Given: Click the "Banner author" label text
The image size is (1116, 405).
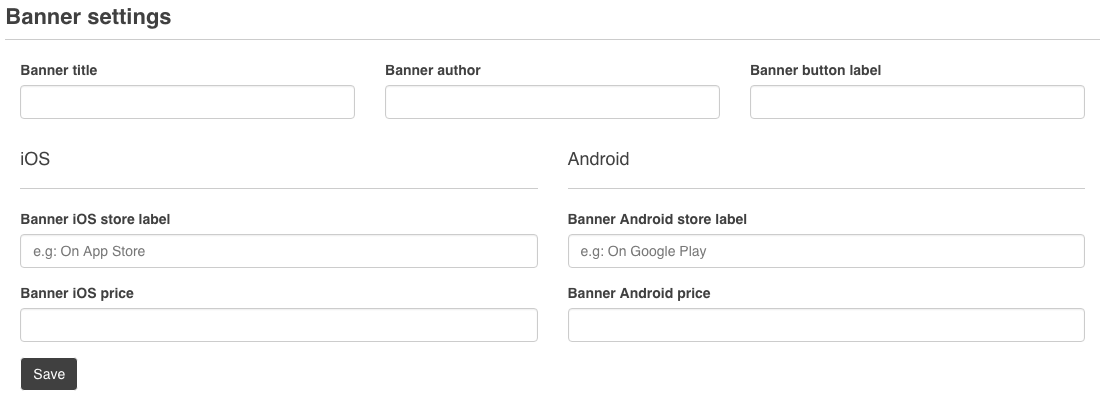Looking at the screenshot, I should click(433, 70).
